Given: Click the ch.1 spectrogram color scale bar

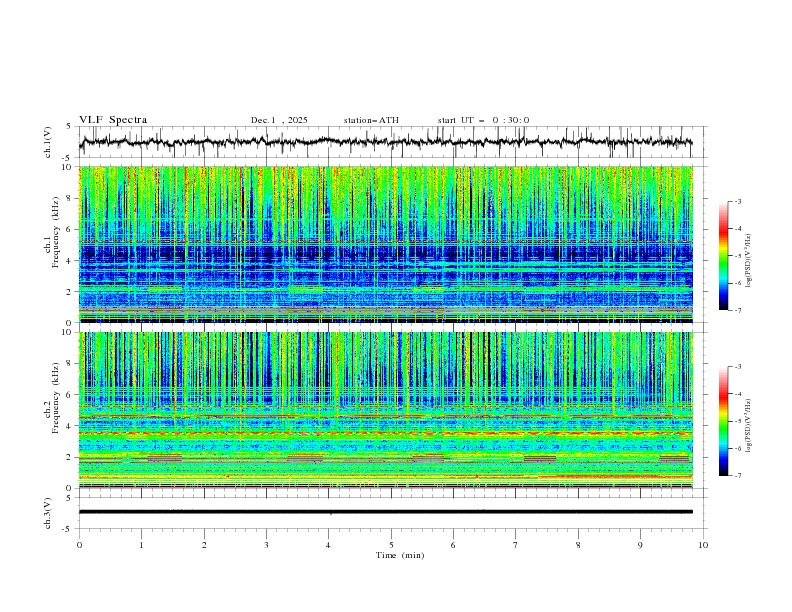Looking at the screenshot, I should pyautogui.click(x=723, y=256).
